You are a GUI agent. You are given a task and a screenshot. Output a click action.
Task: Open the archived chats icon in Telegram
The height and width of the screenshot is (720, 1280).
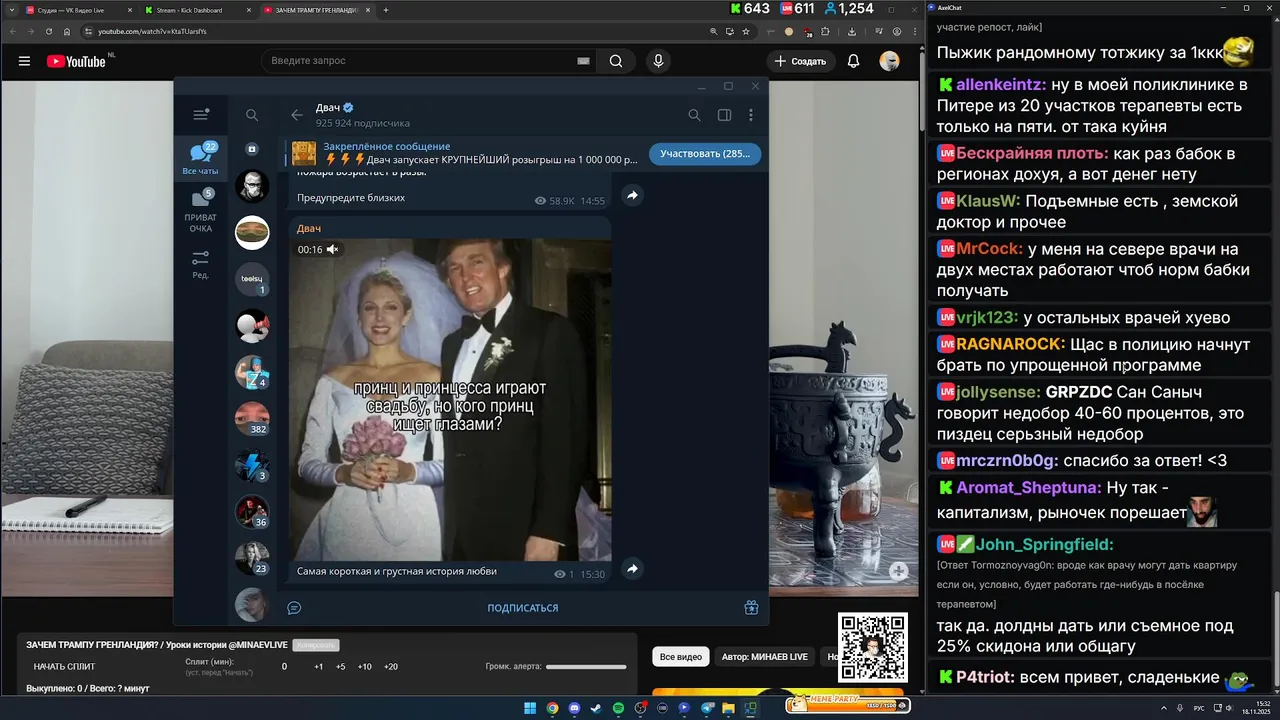tap(252, 149)
